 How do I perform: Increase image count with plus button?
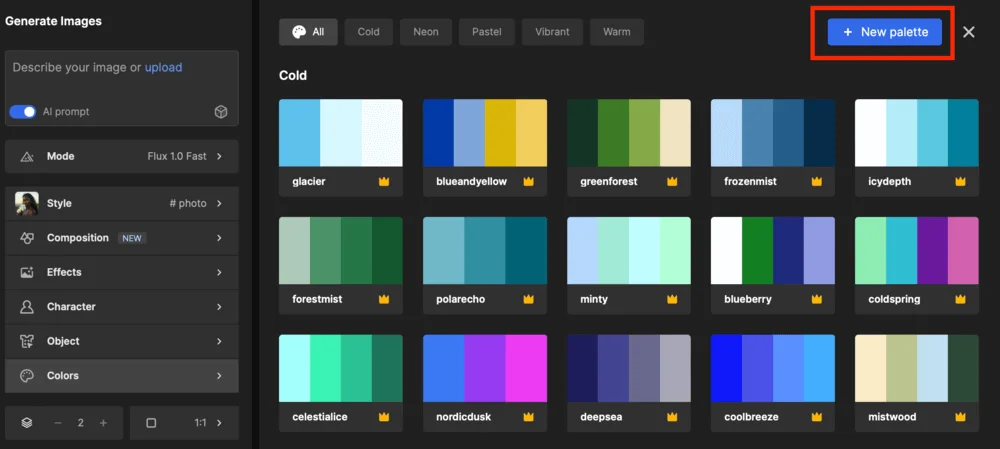tap(103, 423)
